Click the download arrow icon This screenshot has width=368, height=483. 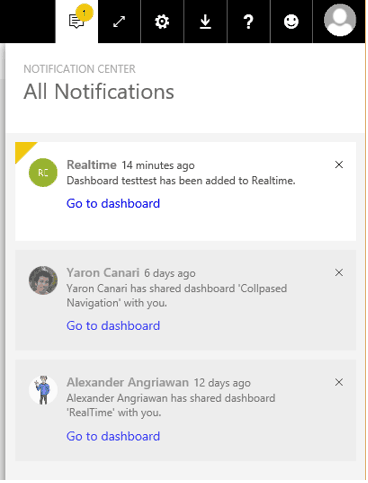205,22
